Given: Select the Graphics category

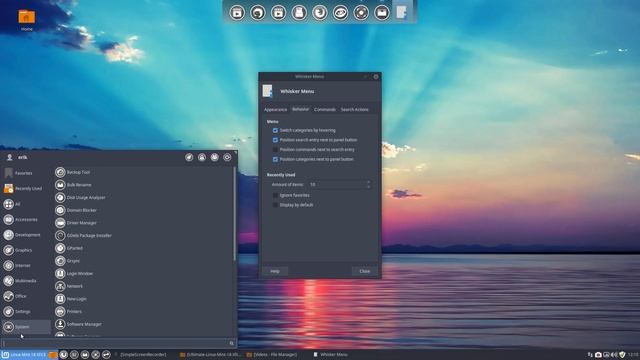Looking at the screenshot, I should coord(26,250).
